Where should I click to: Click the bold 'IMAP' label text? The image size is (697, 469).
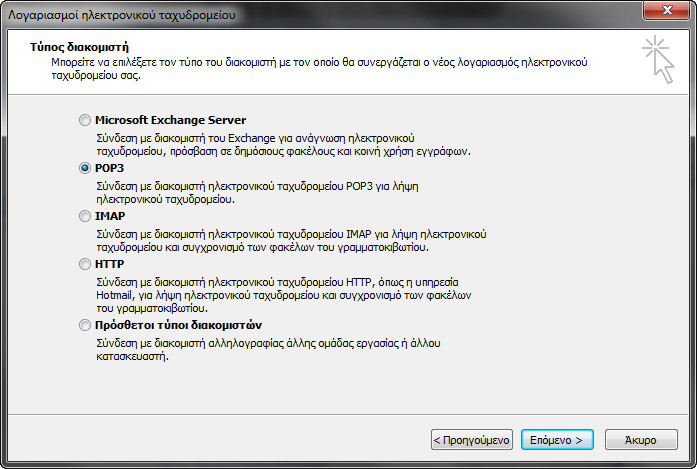pyautogui.click(x=110, y=216)
